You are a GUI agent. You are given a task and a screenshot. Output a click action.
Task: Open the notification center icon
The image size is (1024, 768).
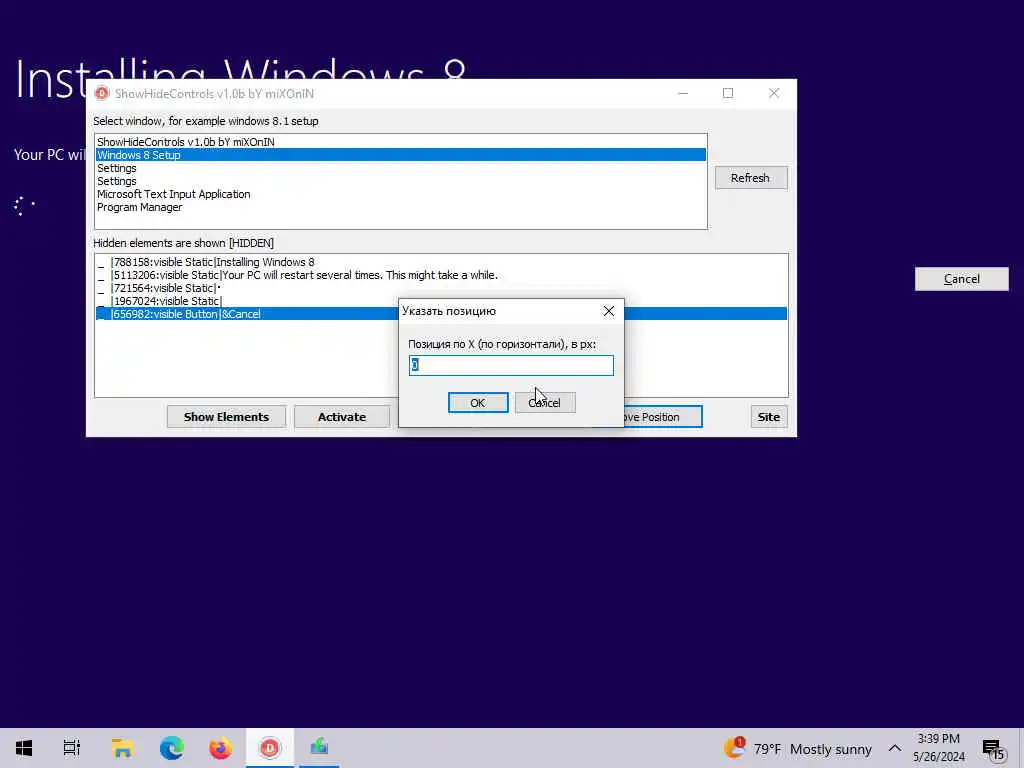tap(993, 749)
